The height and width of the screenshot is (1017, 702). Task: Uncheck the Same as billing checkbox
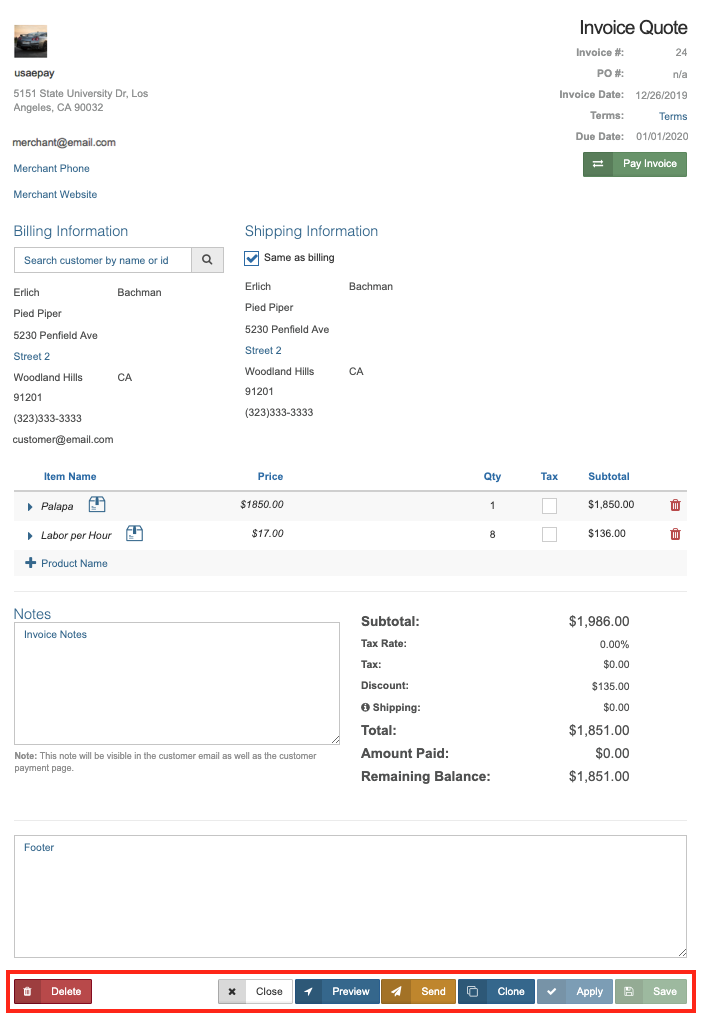252,258
